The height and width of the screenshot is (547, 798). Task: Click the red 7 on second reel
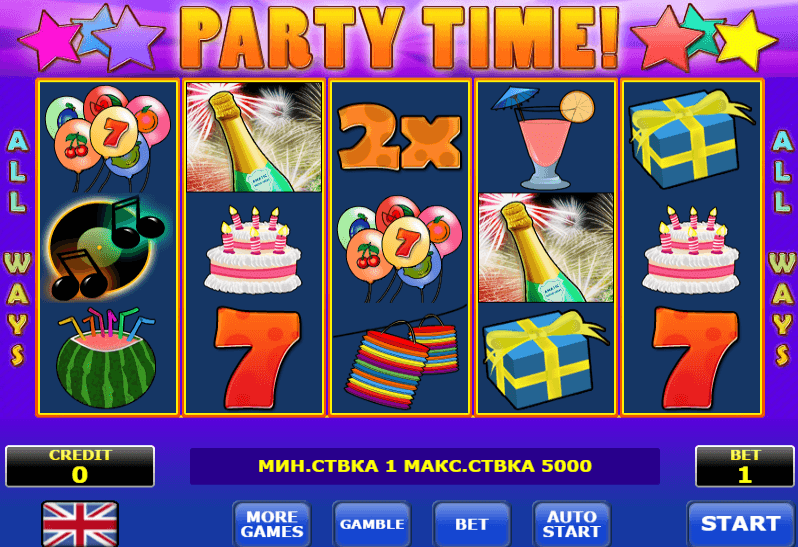pos(256,358)
